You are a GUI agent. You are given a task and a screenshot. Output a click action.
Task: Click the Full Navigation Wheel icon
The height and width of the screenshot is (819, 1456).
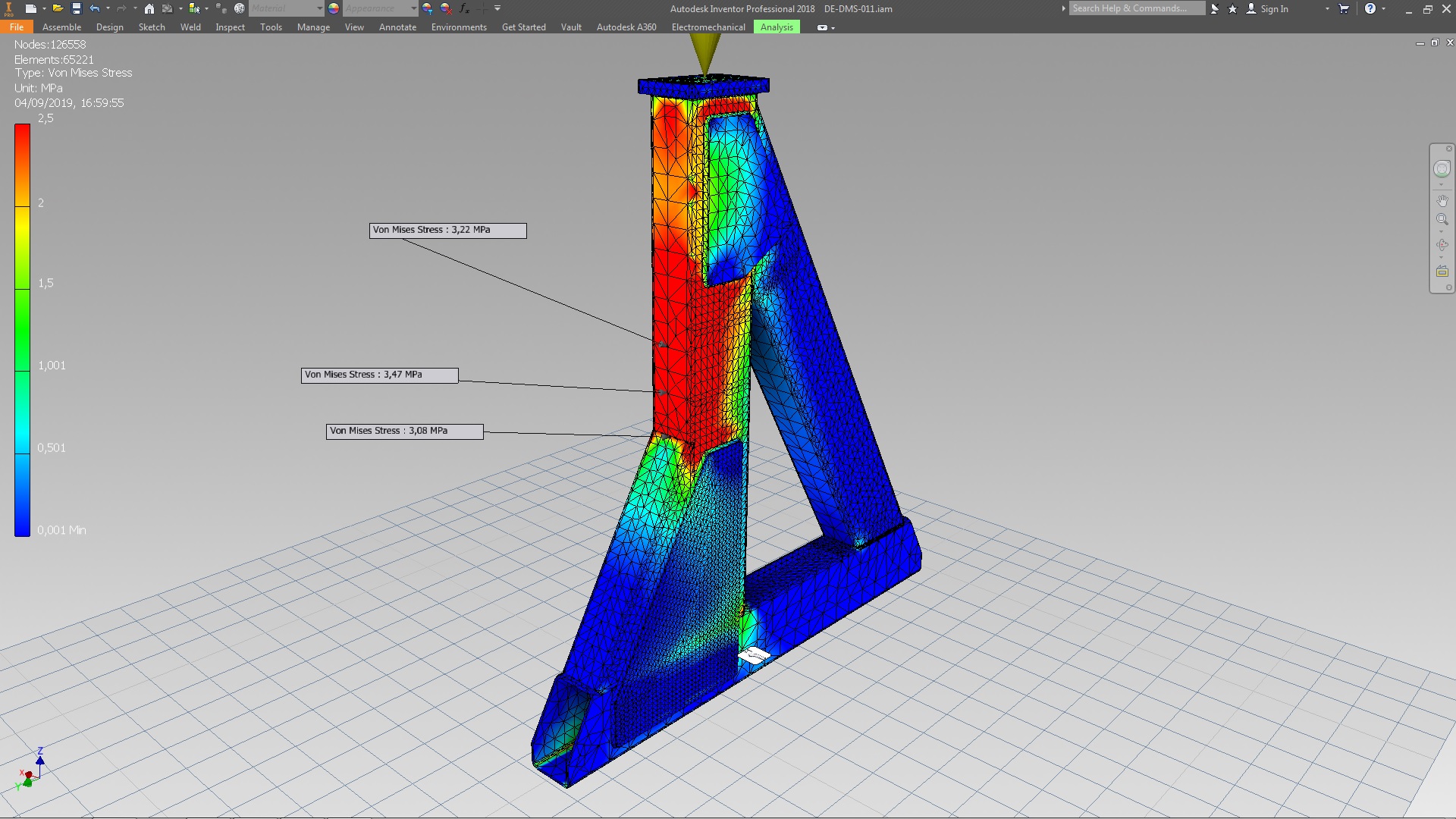1442,168
